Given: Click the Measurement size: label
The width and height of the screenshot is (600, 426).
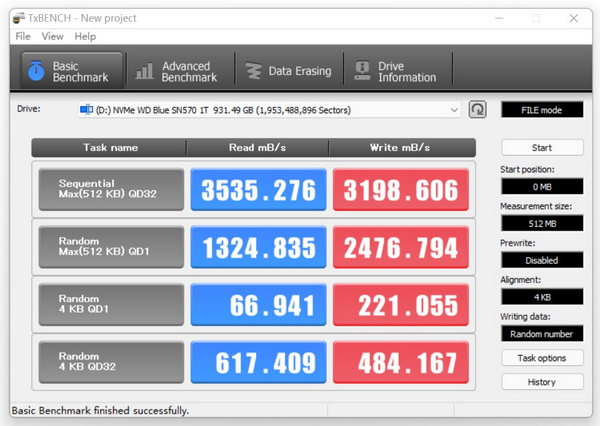Looking at the screenshot, I should pyautogui.click(x=536, y=206).
